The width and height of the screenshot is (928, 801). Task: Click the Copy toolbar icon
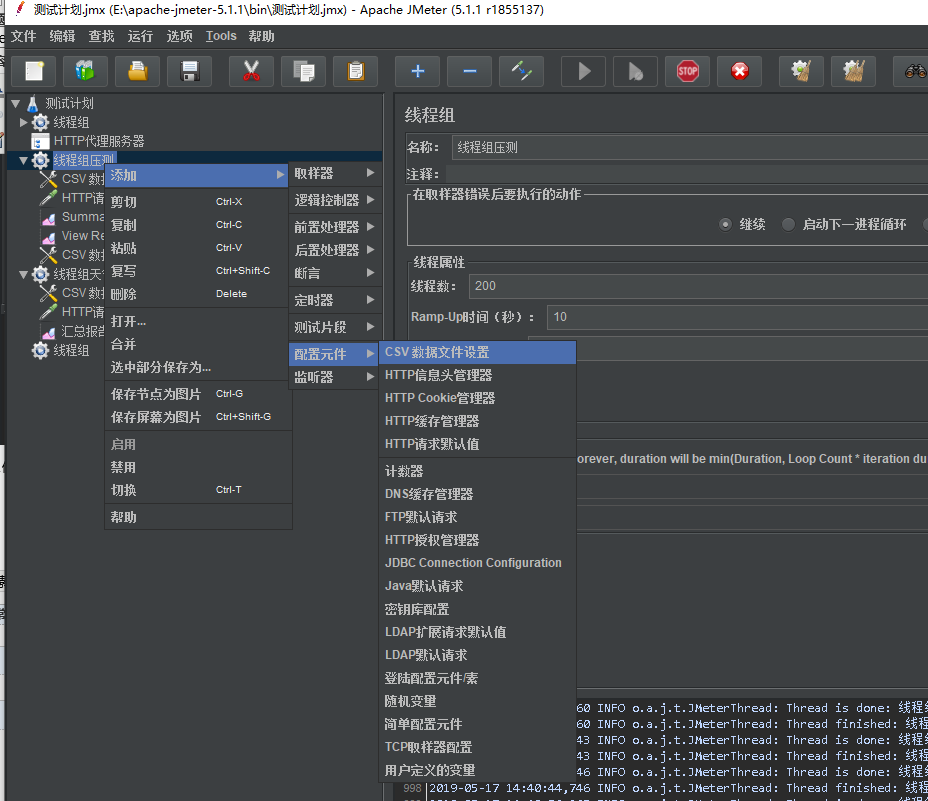(x=304, y=72)
